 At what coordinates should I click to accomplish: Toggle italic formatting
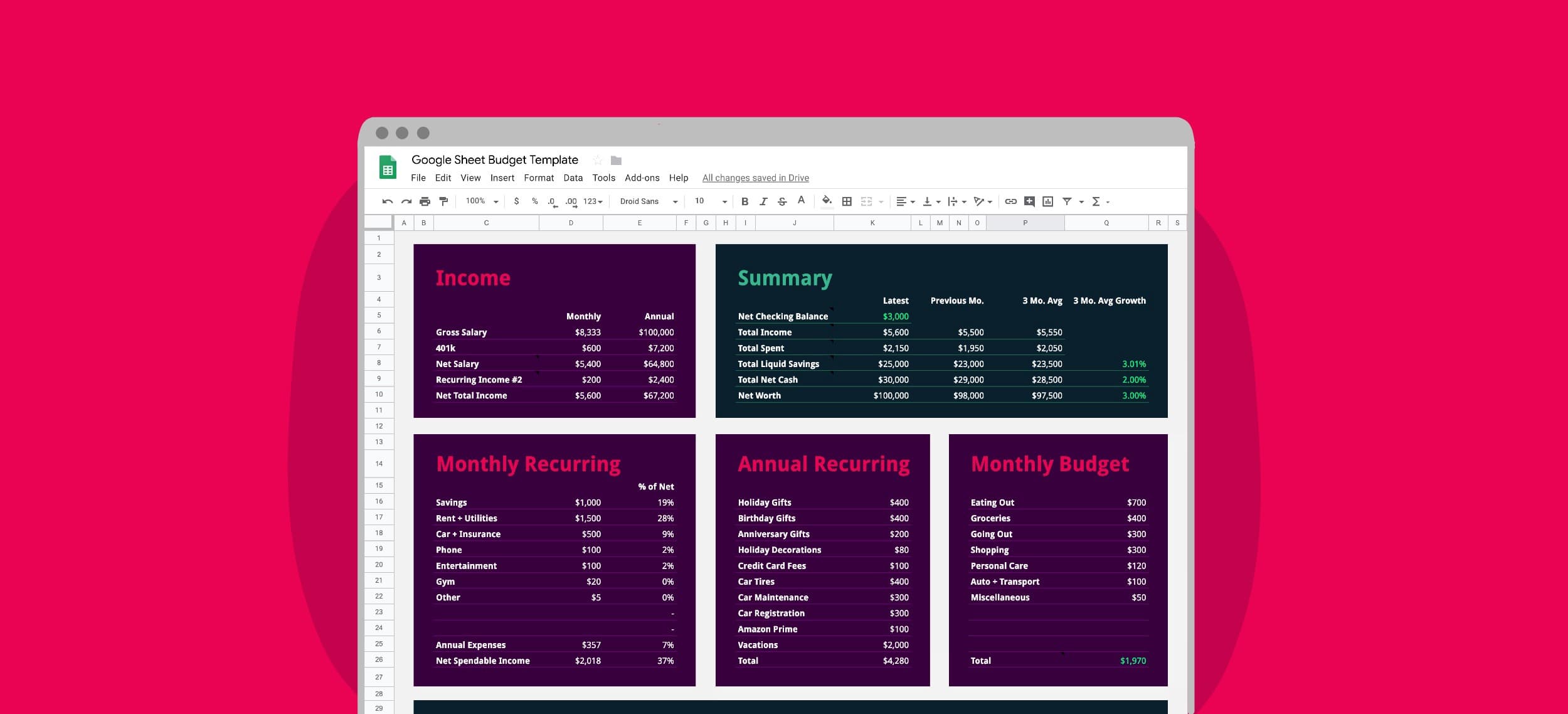(x=763, y=201)
